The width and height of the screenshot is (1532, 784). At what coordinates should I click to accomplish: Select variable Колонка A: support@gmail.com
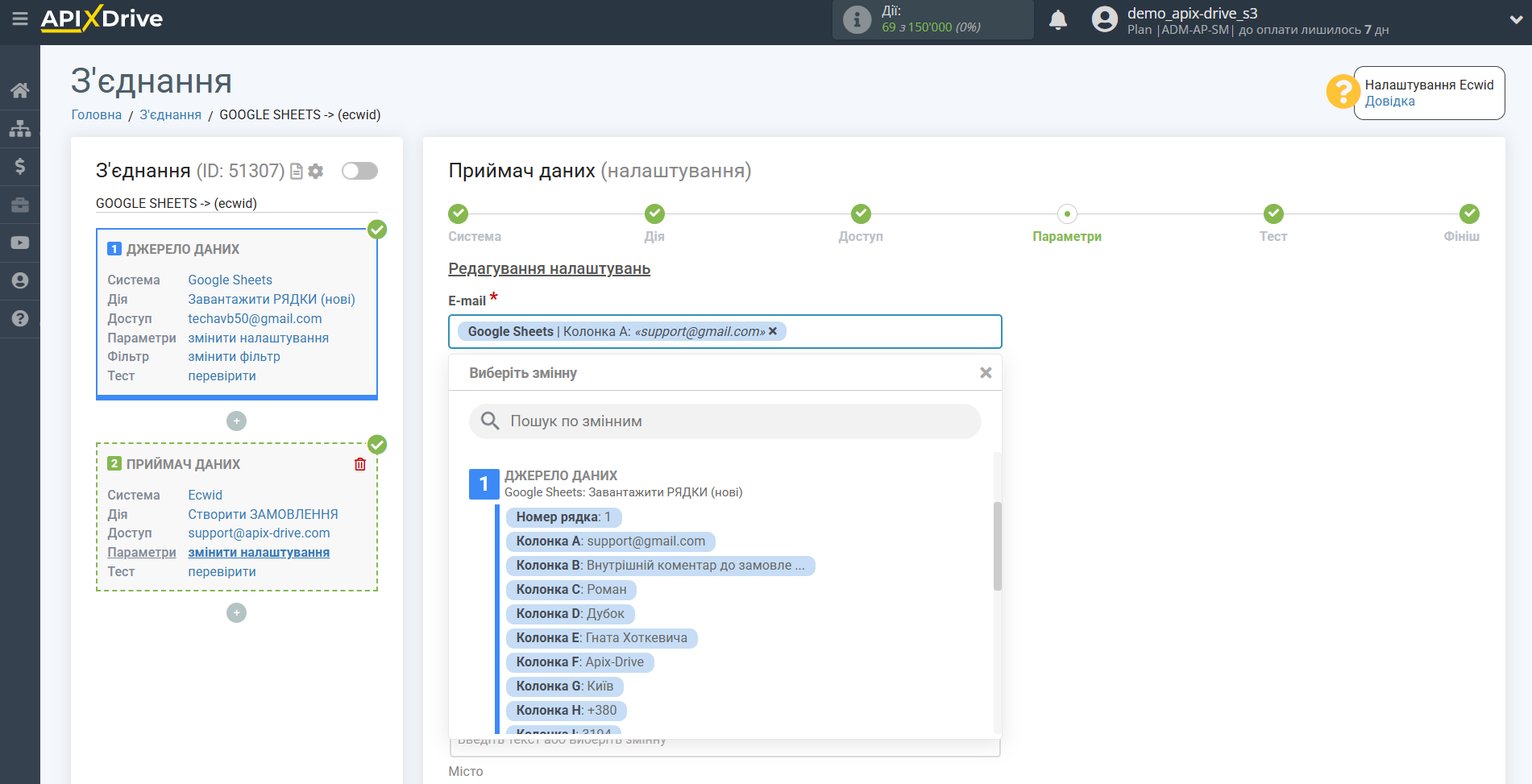click(x=611, y=541)
